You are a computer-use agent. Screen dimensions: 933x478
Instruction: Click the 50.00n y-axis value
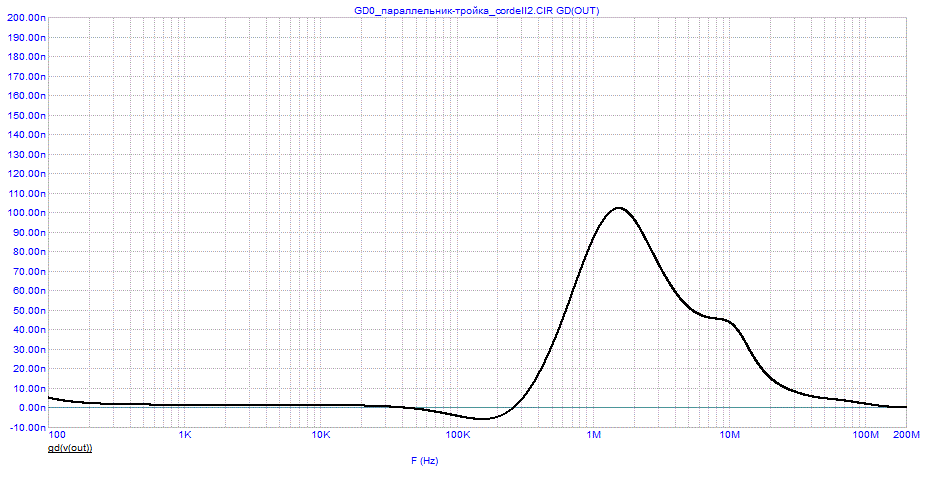[x=27, y=310]
